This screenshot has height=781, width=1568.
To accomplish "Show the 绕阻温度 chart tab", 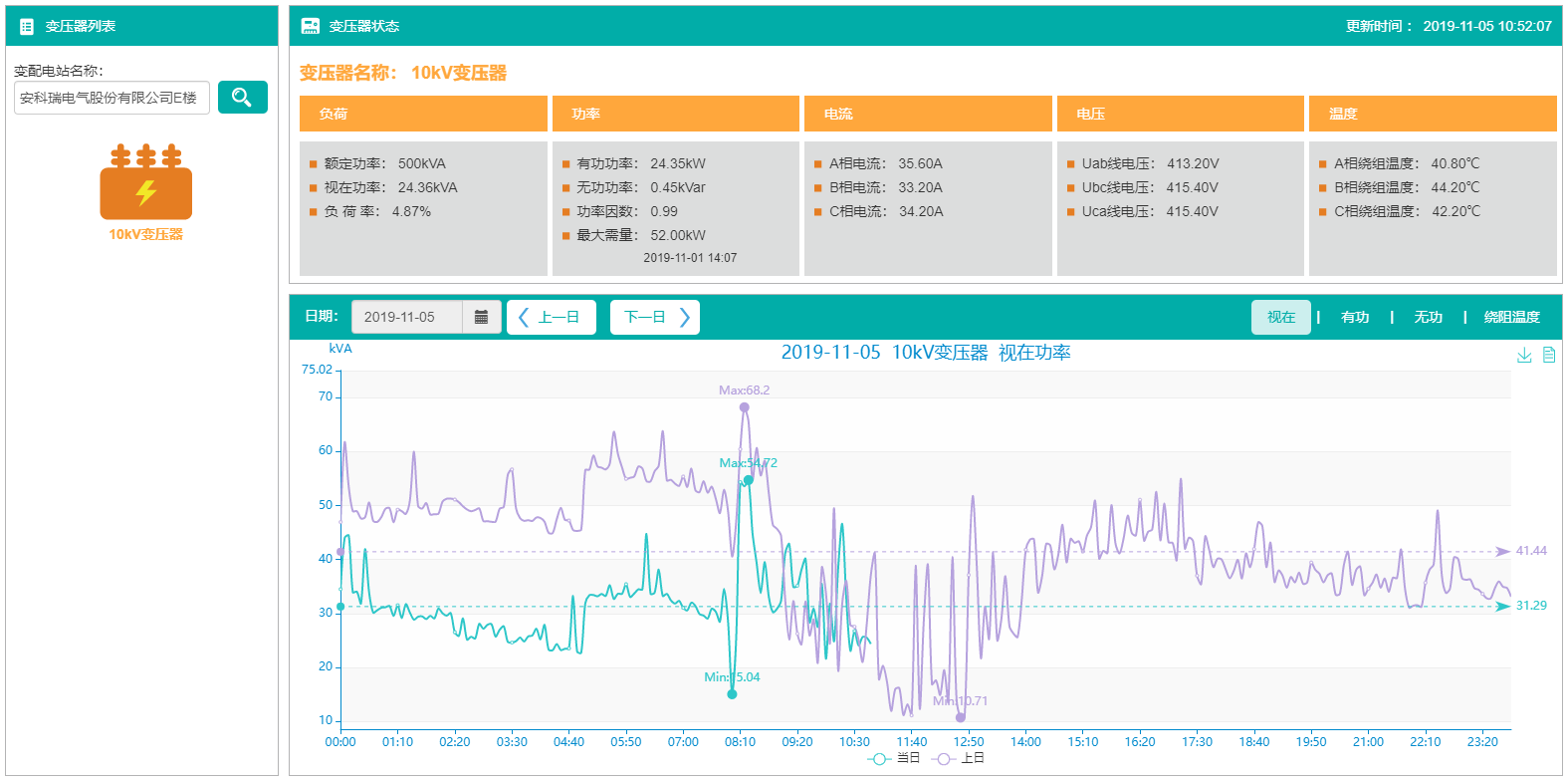I will click(x=1511, y=317).
